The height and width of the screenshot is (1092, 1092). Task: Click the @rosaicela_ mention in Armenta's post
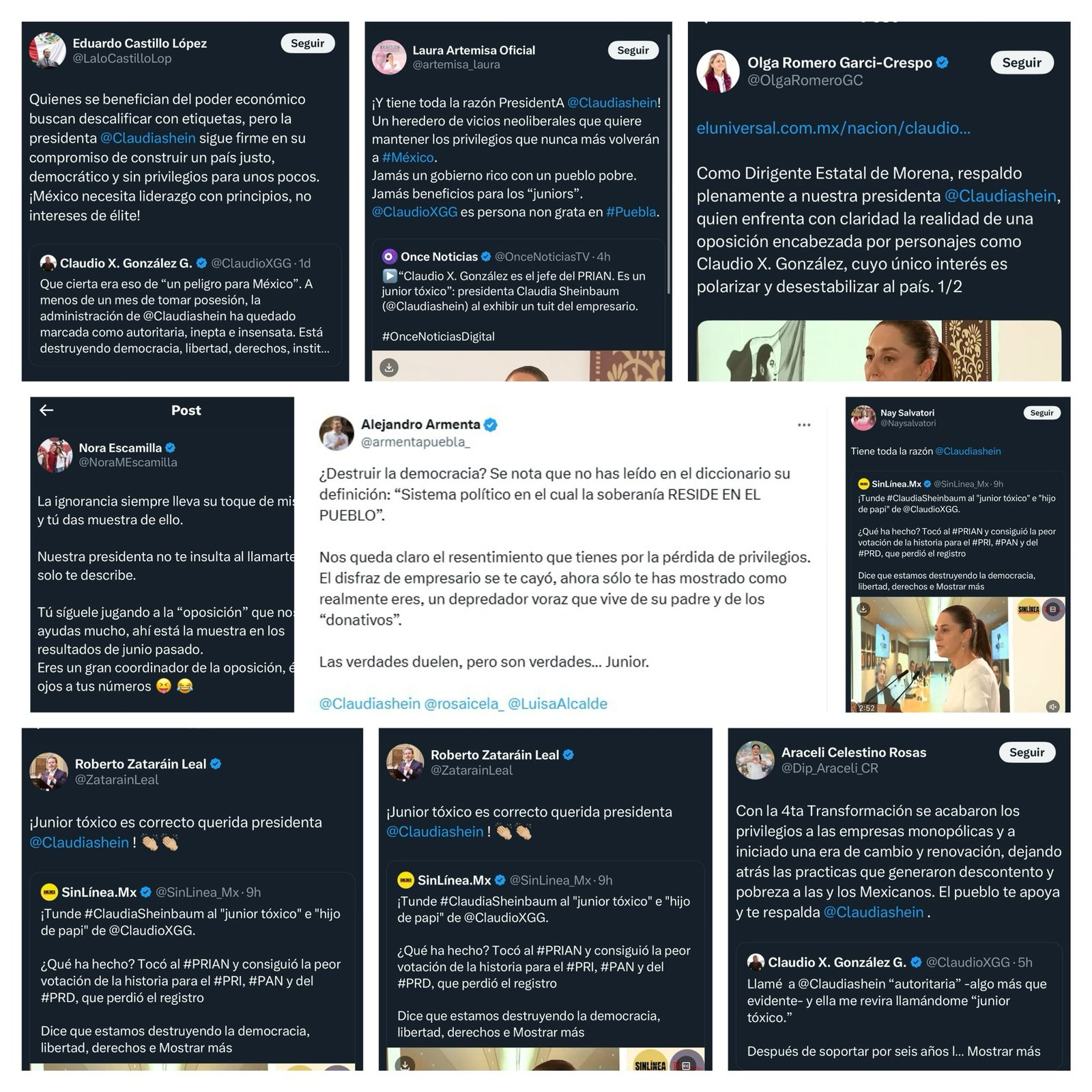[464, 704]
